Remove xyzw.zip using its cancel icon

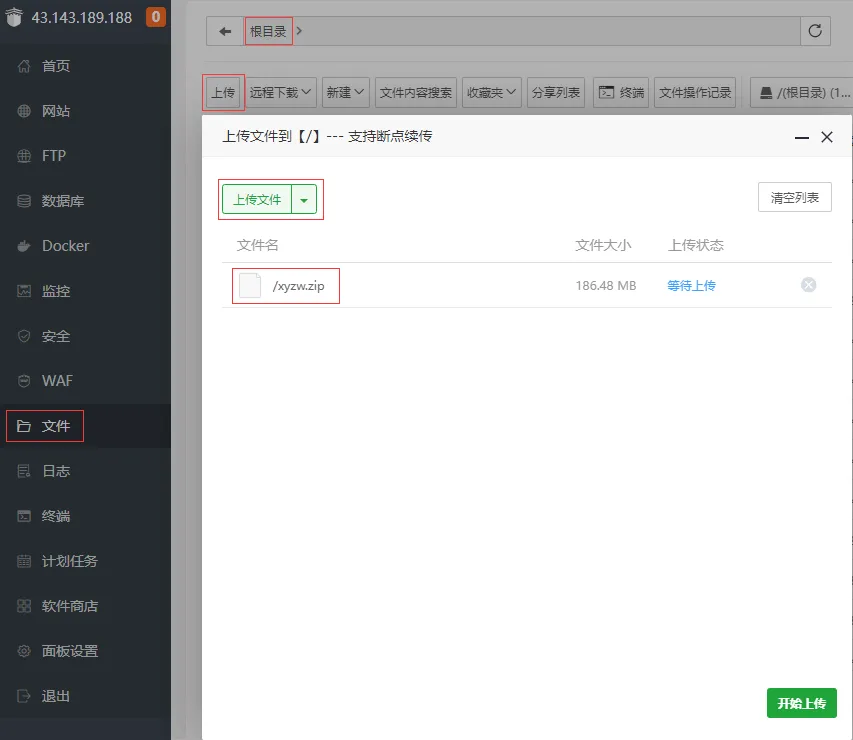(x=808, y=284)
